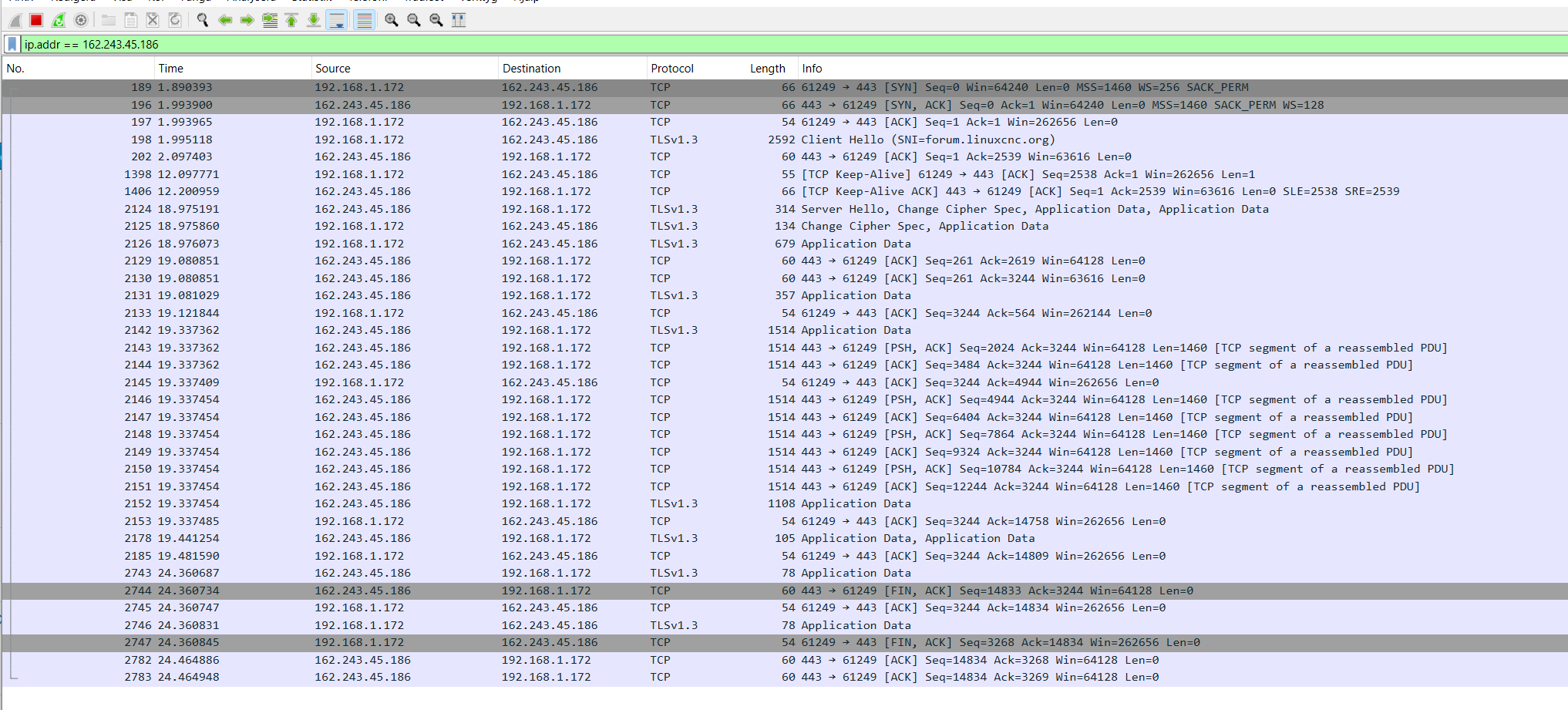Image resolution: width=1568 pixels, height=710 pixels.
Task: Go forward to next packet
Action: point(247,20)
